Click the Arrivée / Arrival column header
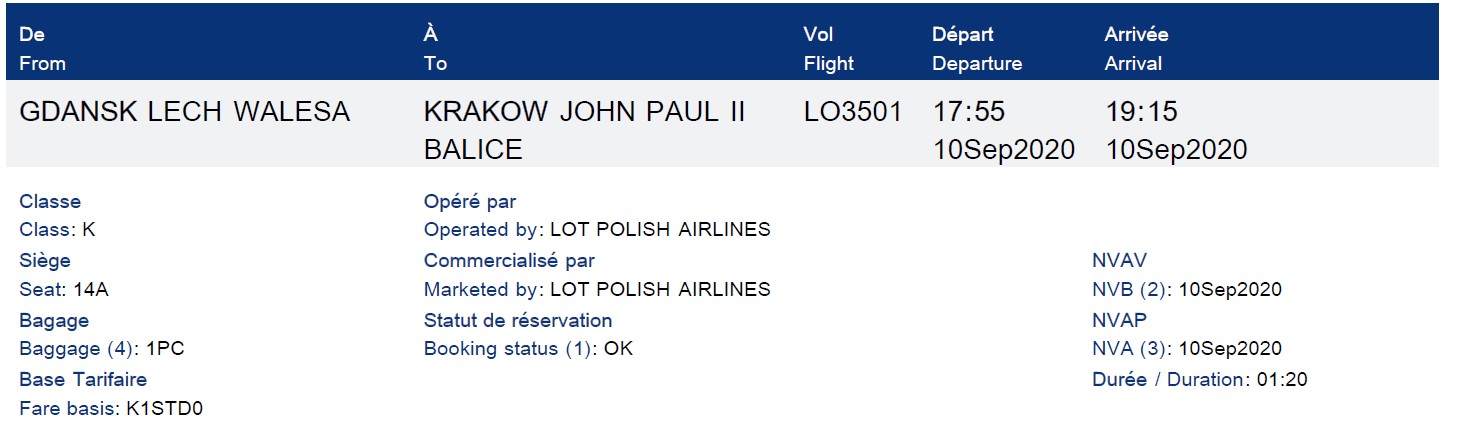The height and width of the screenshot is (430, 1460). point(1136,49)
